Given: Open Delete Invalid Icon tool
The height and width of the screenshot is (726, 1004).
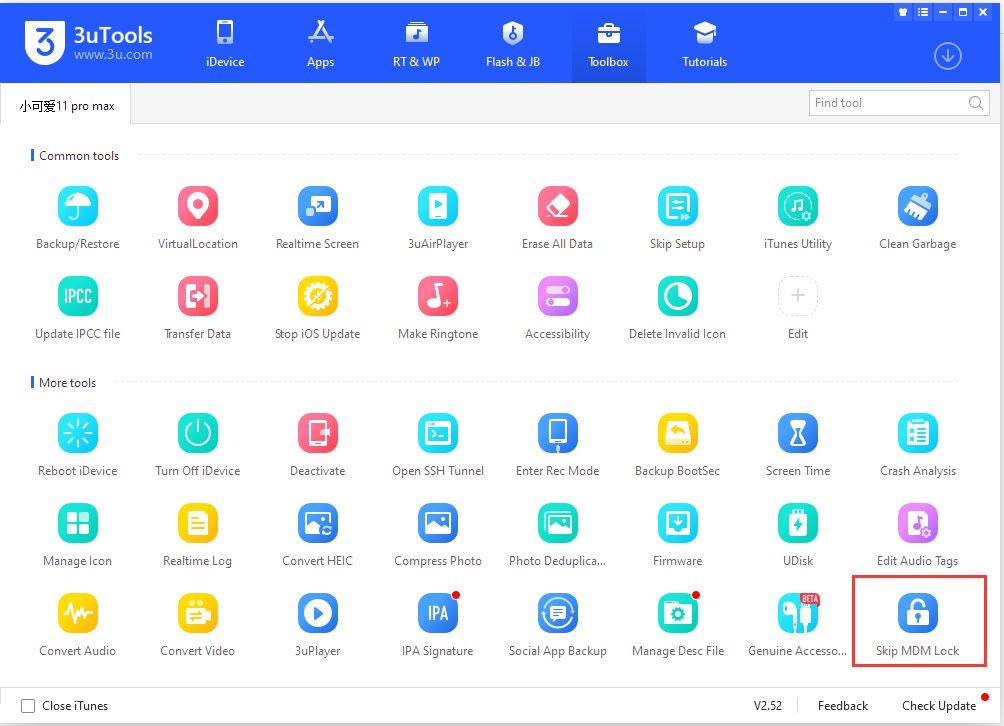Looking at the screenshot, I should [x=677, y=308].
